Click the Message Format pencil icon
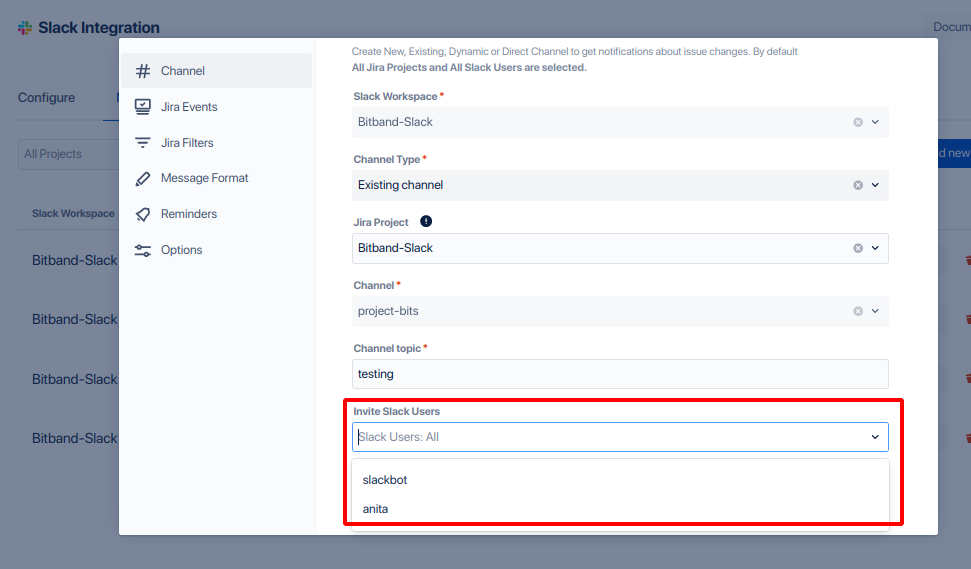 click(x=142, y=179)
